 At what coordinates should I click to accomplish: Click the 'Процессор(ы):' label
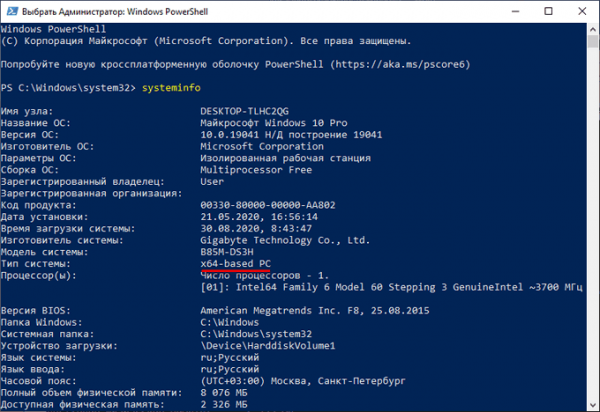39,275
